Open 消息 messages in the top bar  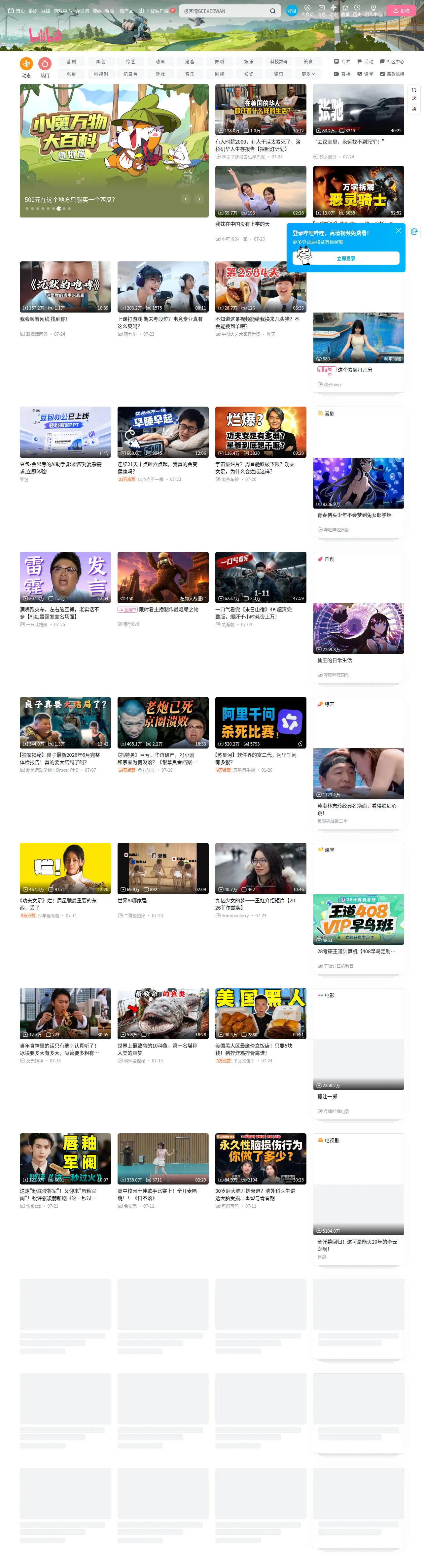click(322, 11)
